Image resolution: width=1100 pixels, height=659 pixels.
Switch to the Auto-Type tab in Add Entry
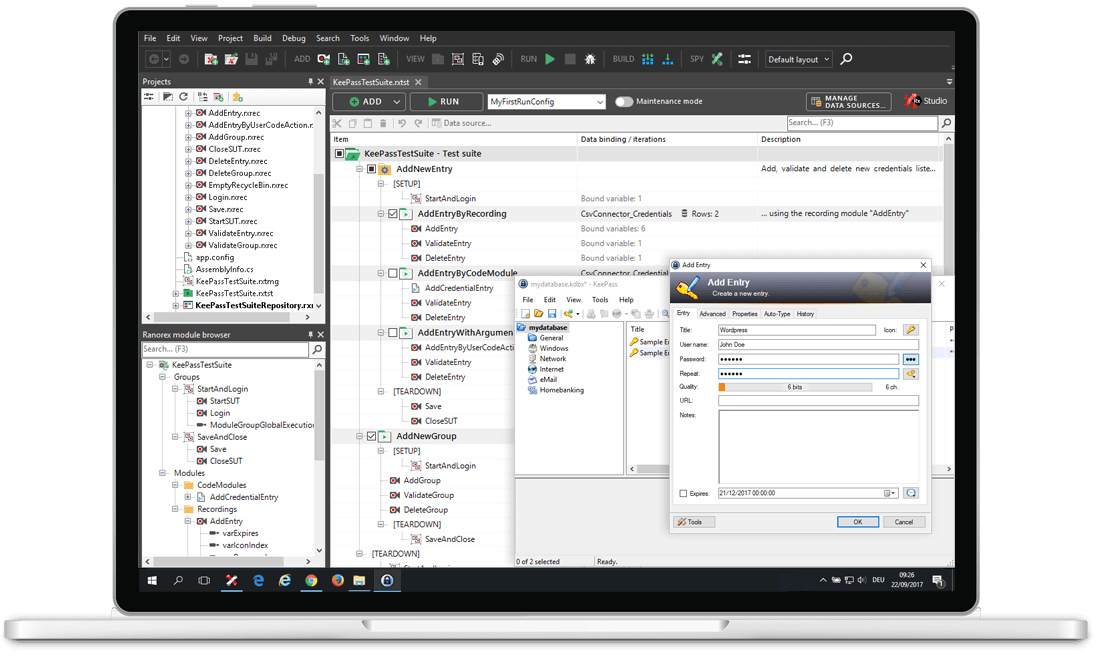click(x=777, y=314)
